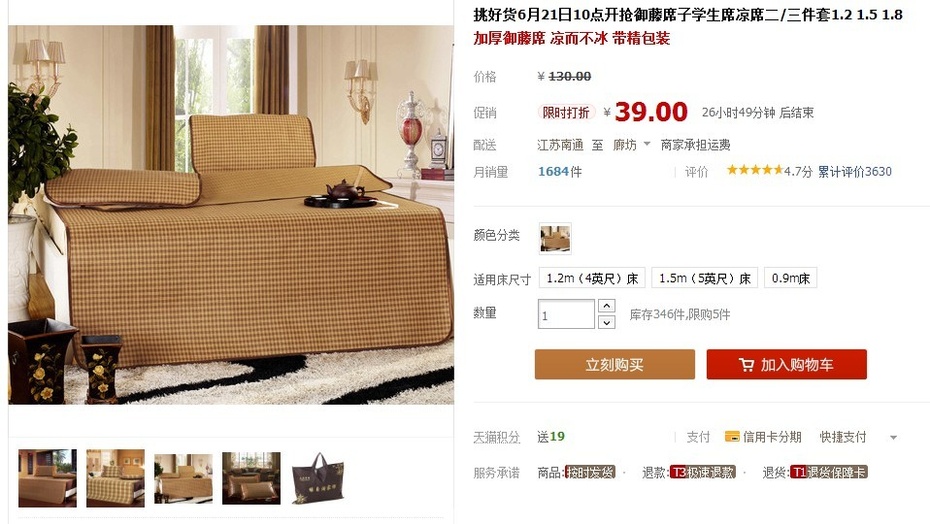
Task: Click the 立刻购买 buy now button
Action: click(614, 364)
